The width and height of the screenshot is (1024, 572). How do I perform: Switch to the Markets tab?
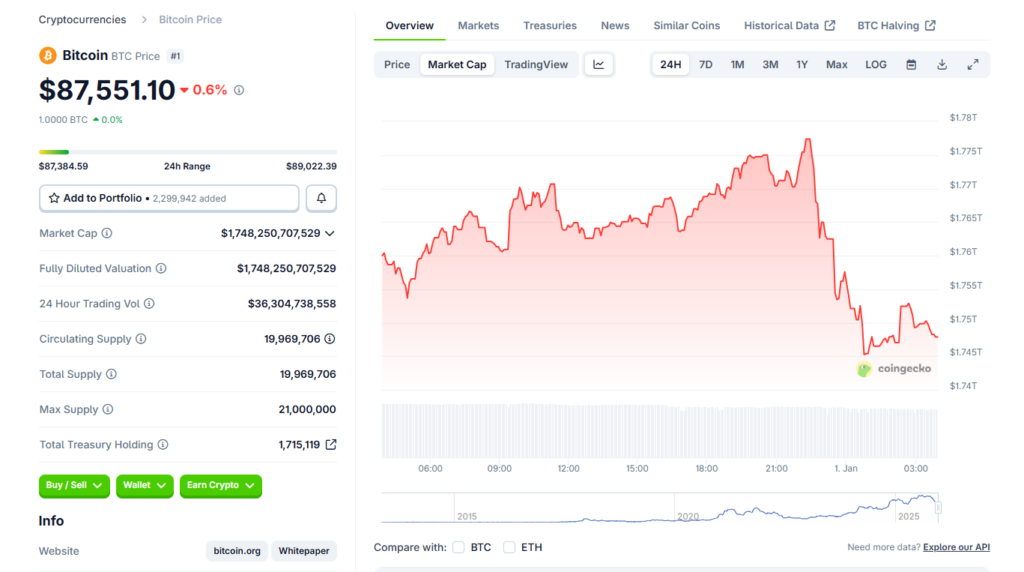point(478,26)
